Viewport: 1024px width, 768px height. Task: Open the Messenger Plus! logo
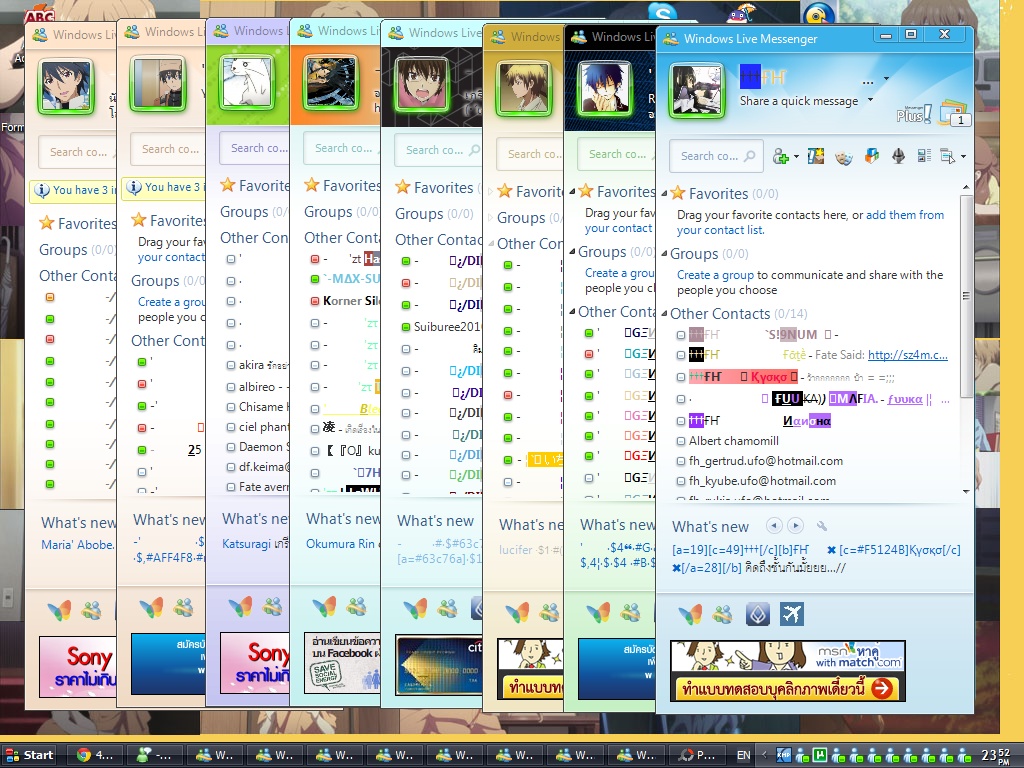coord(913,115)
